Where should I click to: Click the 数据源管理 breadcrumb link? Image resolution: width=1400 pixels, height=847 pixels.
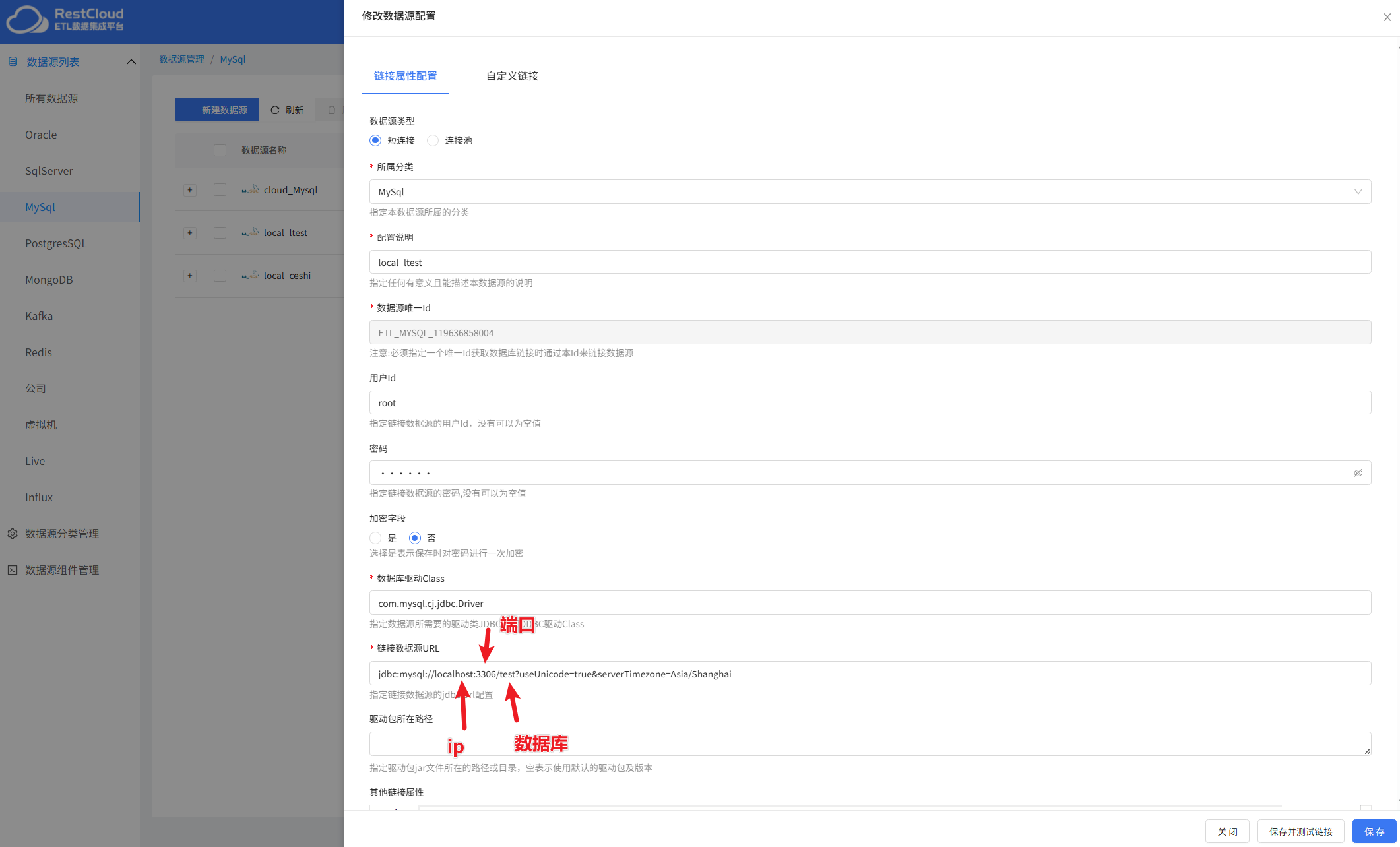coord(181,59)
